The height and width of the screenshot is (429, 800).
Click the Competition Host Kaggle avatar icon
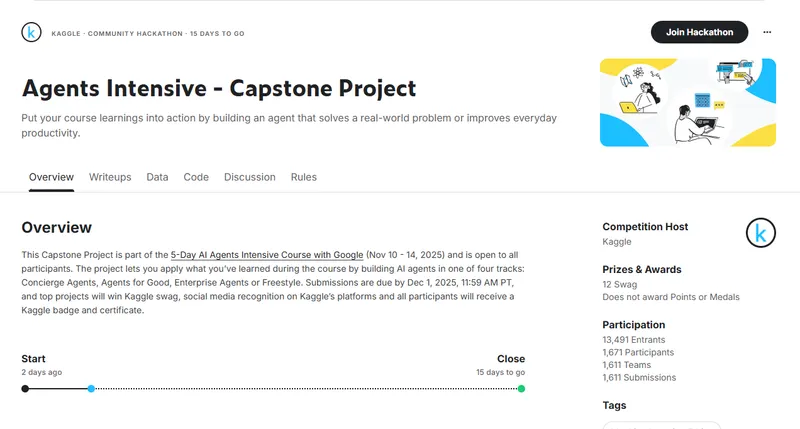[x=761, y=233]
